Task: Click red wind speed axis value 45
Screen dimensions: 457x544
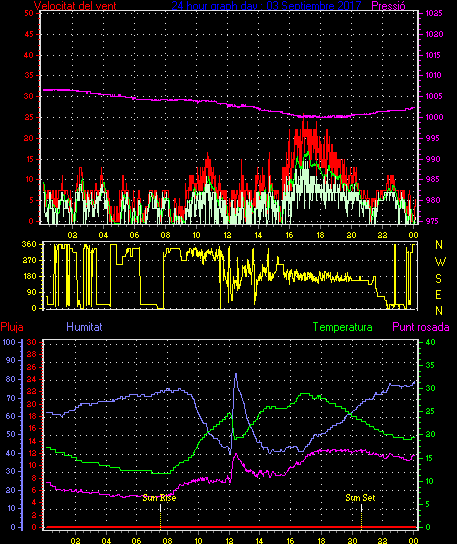Action: [29, 34]
